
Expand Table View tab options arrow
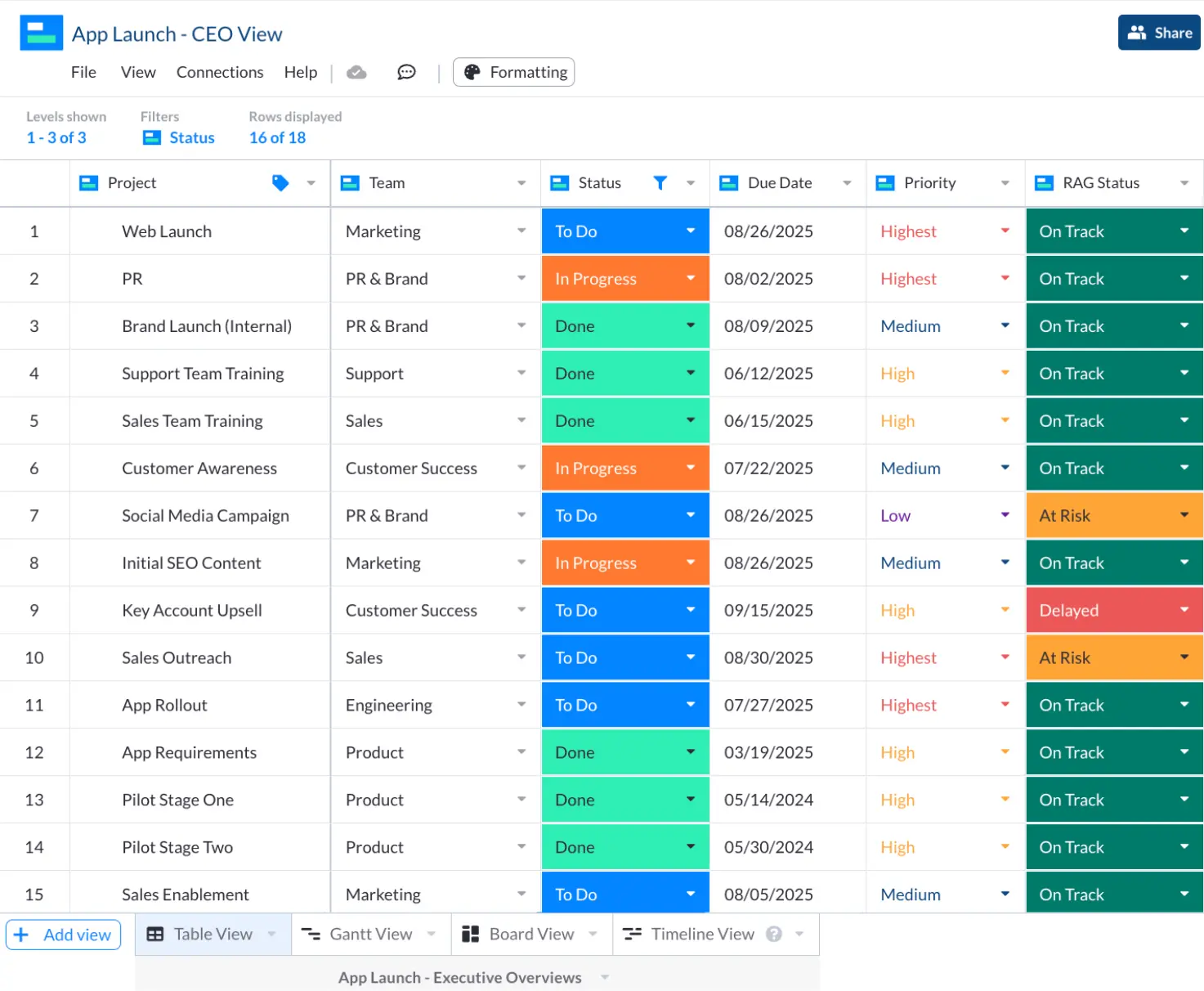click(x=271, y=934)
